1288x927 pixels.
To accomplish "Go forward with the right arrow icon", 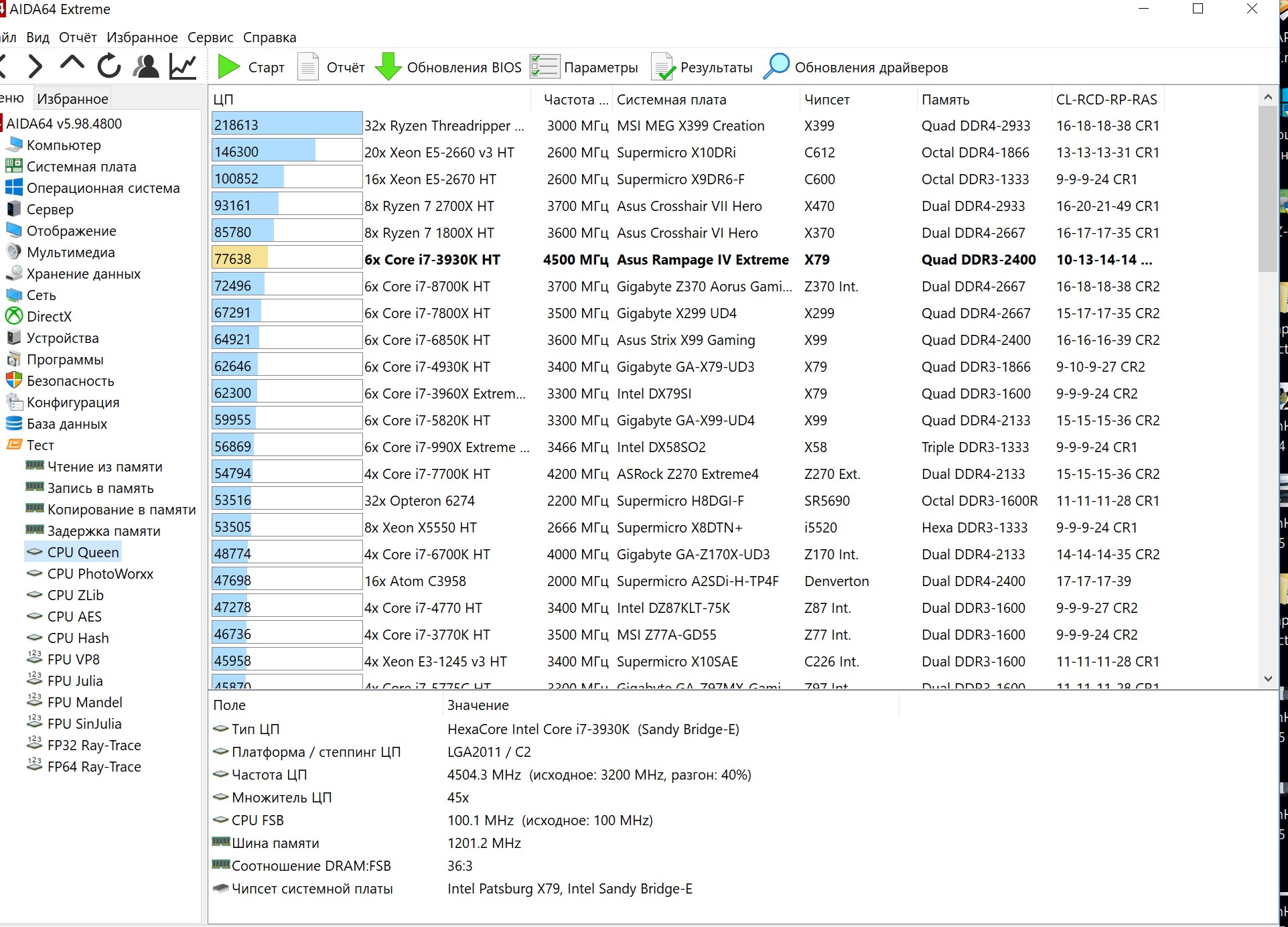I will pyautogui.click(x=35, y=66).
